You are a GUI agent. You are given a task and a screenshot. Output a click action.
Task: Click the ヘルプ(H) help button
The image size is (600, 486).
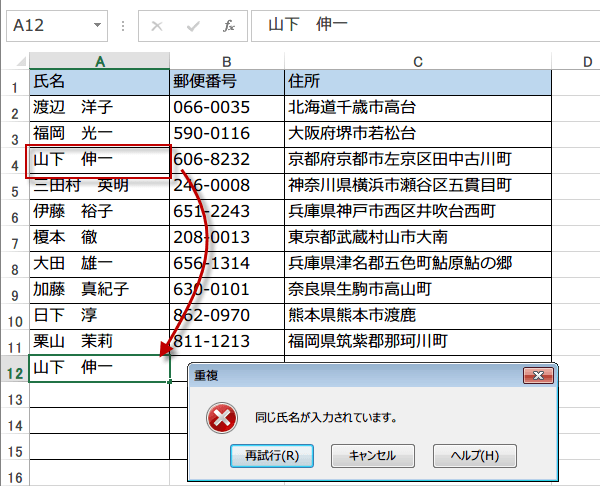point(475,456)
